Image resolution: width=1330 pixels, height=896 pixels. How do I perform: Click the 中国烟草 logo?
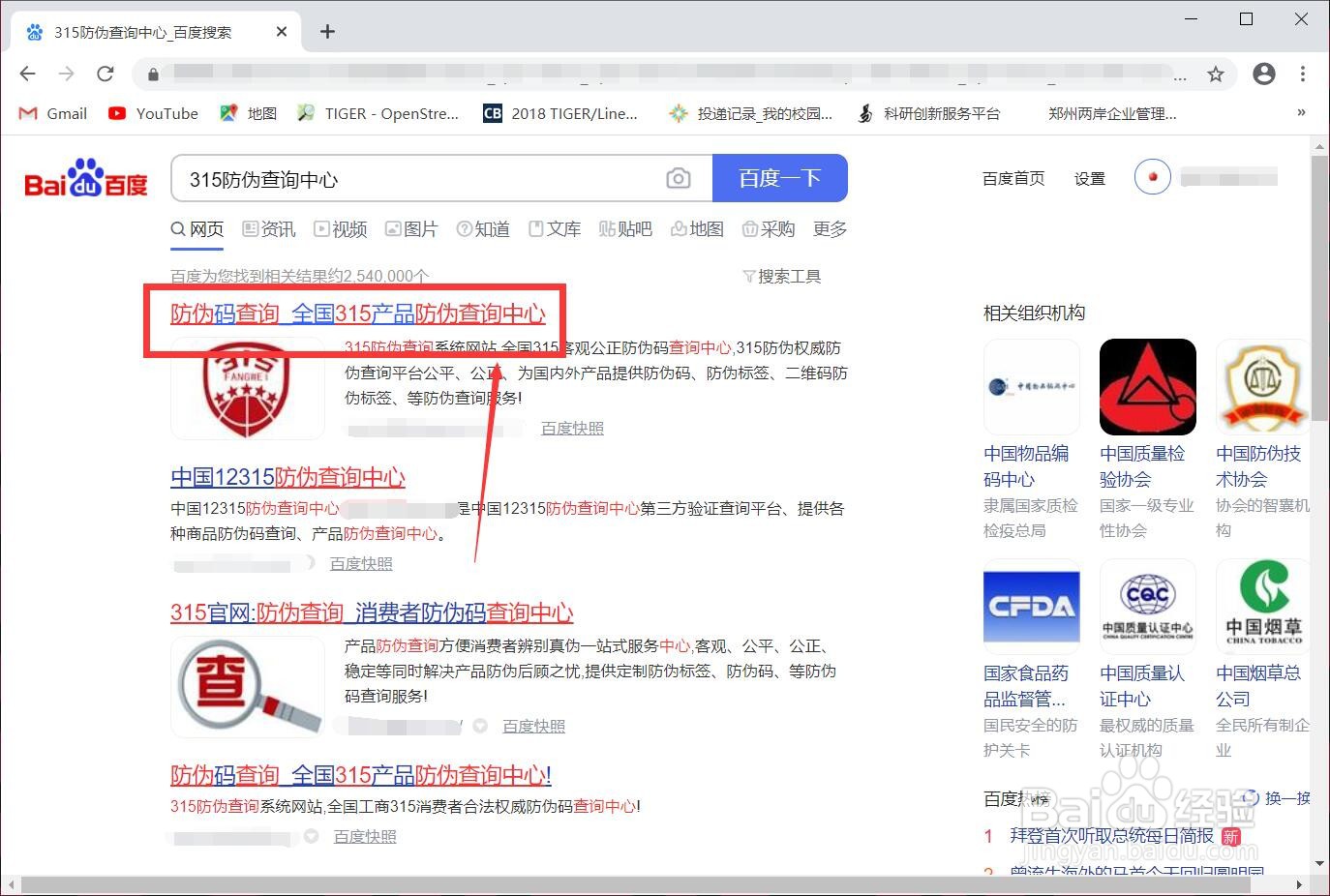[1262, 607]
